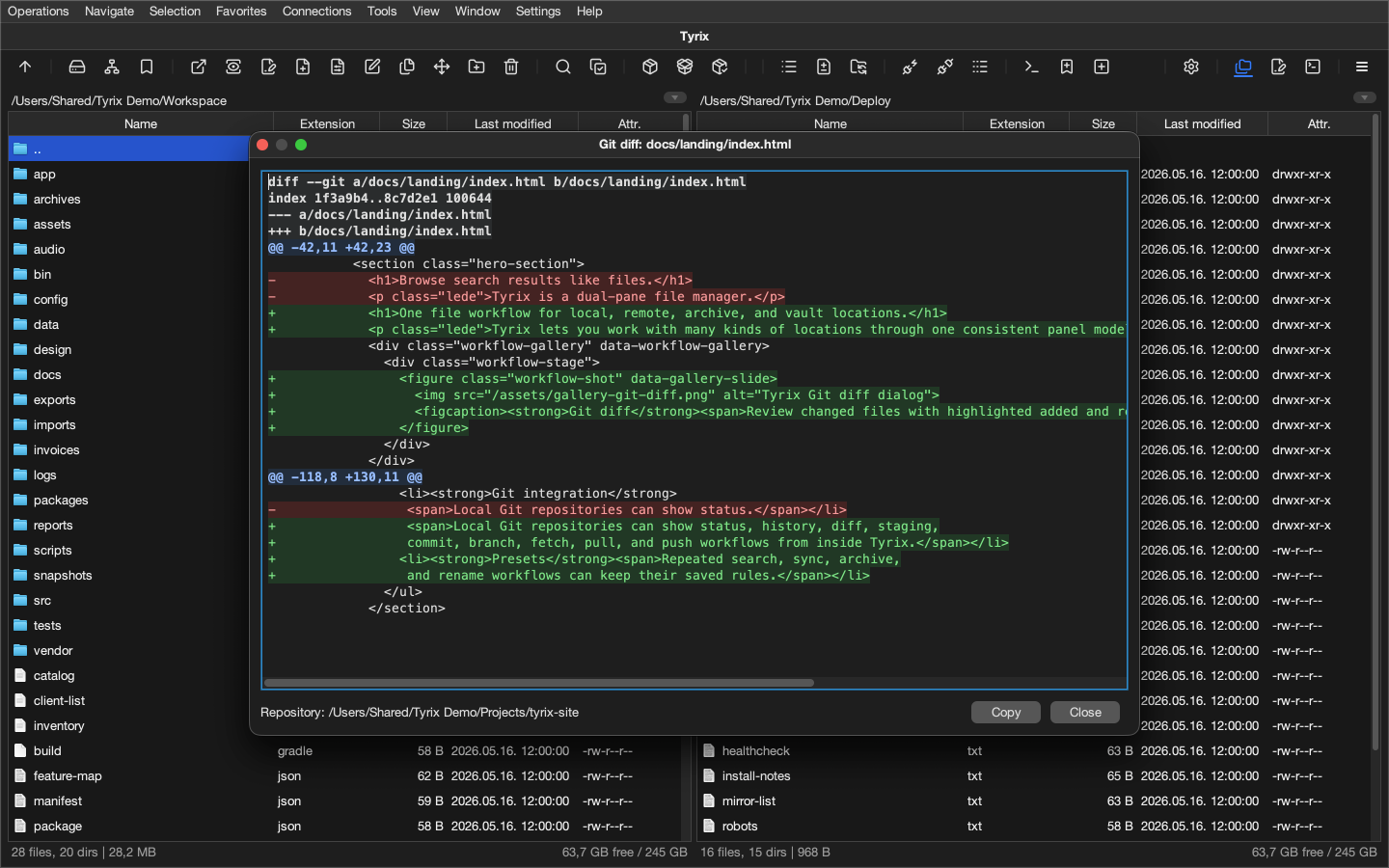Screen dimensions: 1389x868
Task: Click Copy button in Git diff dialog
Action: 1005,712
